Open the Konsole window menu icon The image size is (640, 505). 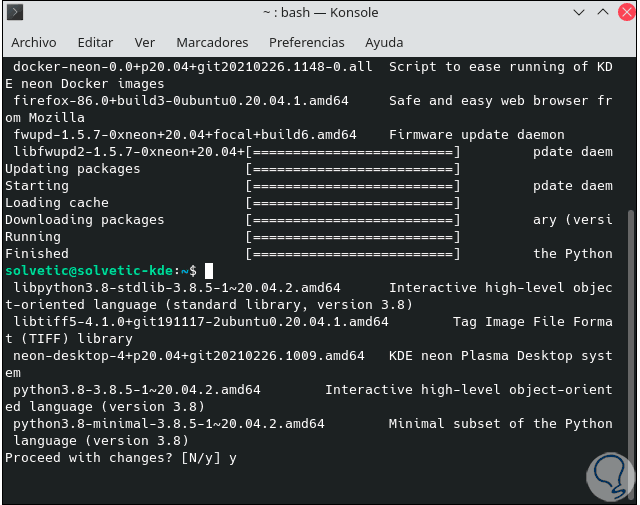click(x=17, y=14)
